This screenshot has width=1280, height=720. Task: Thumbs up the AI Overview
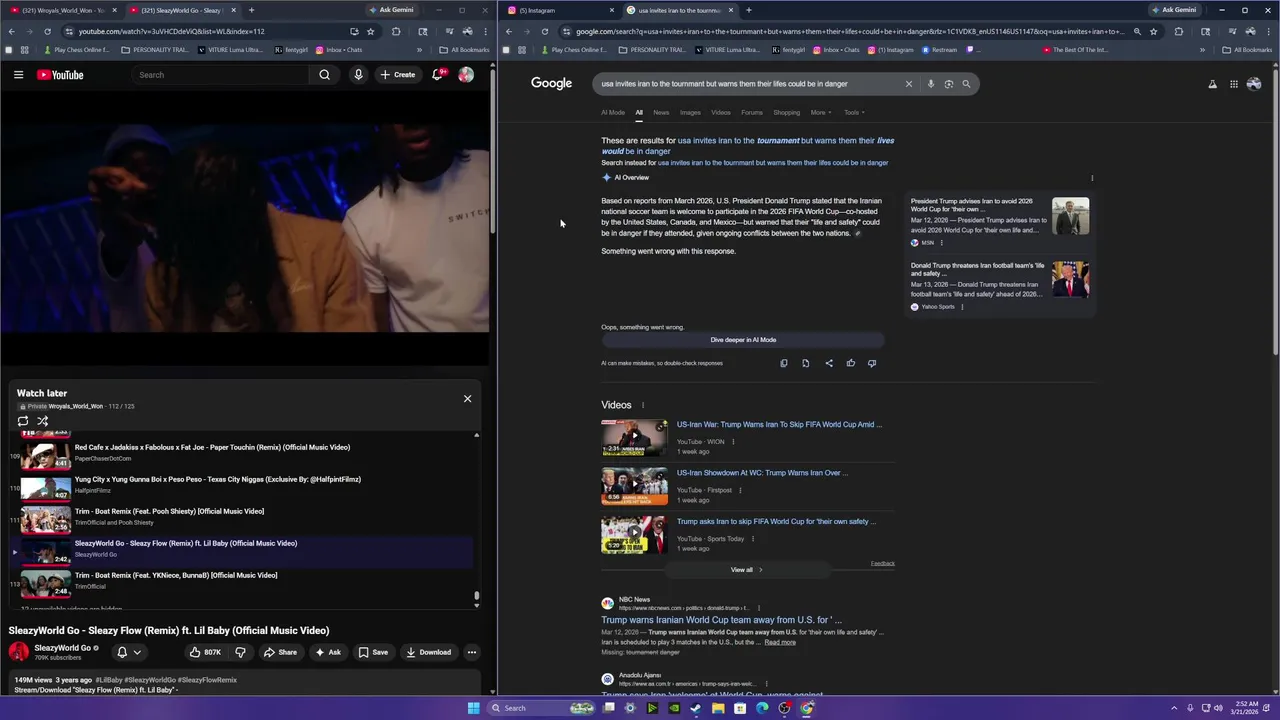pos(851,363)
